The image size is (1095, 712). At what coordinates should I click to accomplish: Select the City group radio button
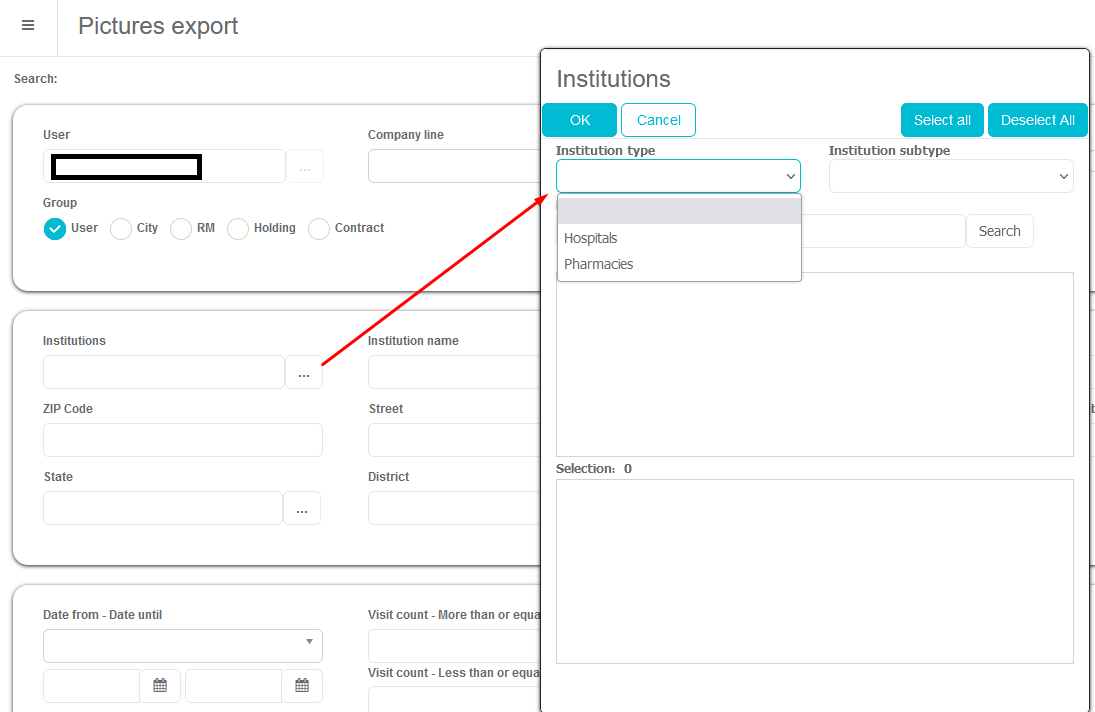coord(121,229)
